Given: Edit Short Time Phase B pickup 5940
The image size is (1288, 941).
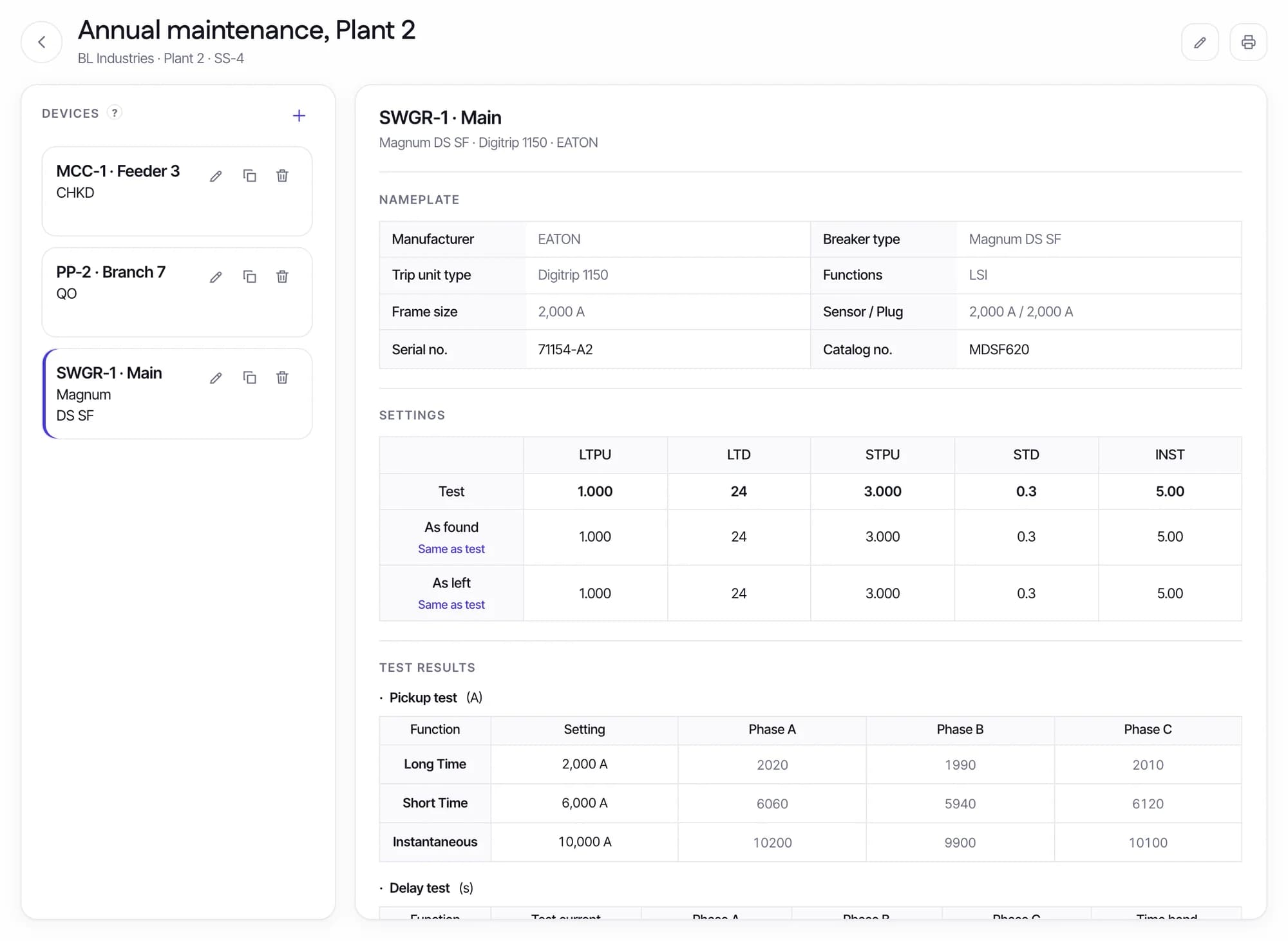Looking at the screenshot, I should tap(960, 804).
